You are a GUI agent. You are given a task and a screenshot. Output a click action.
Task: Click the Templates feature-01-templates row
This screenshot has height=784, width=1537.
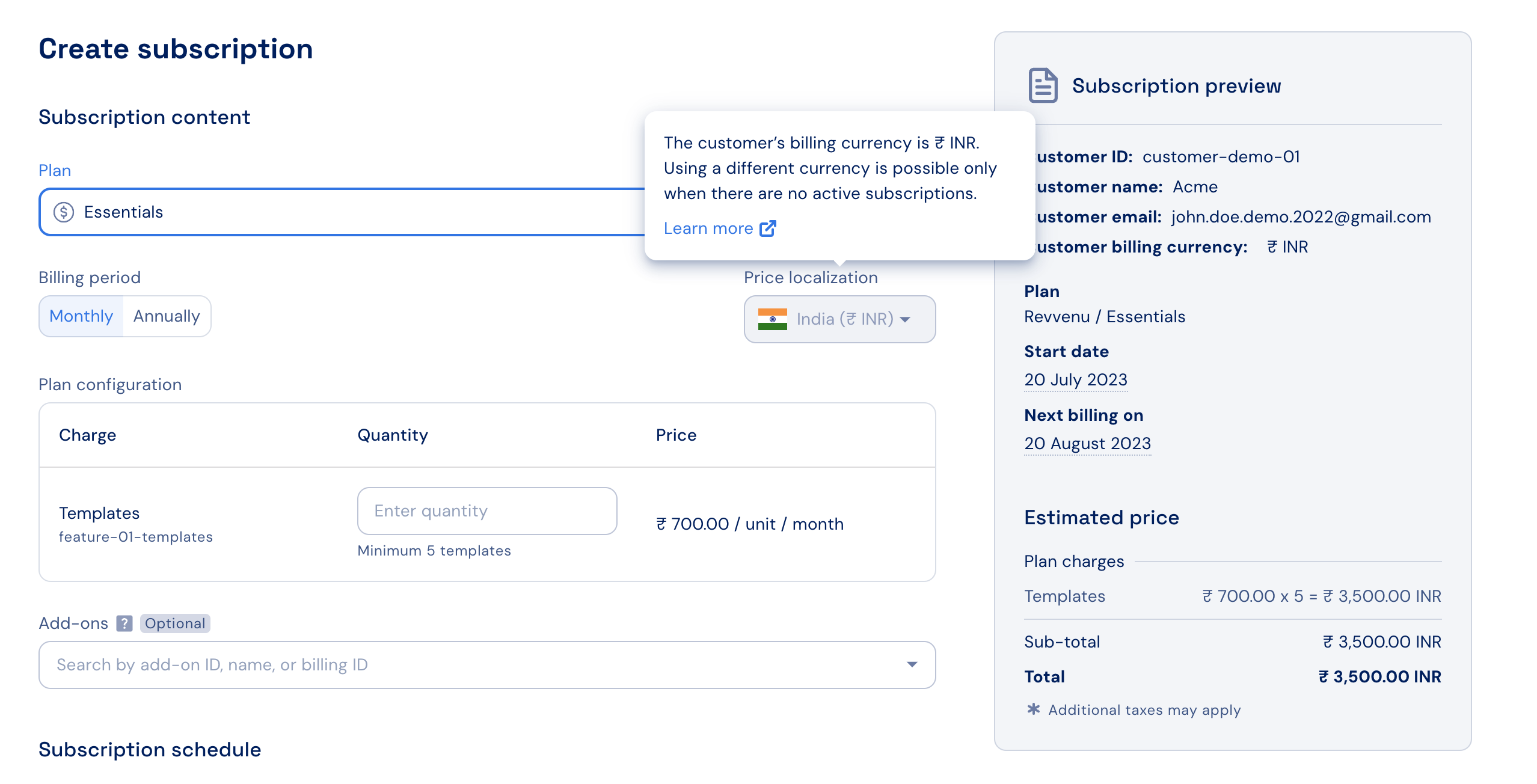pos(487,524)
